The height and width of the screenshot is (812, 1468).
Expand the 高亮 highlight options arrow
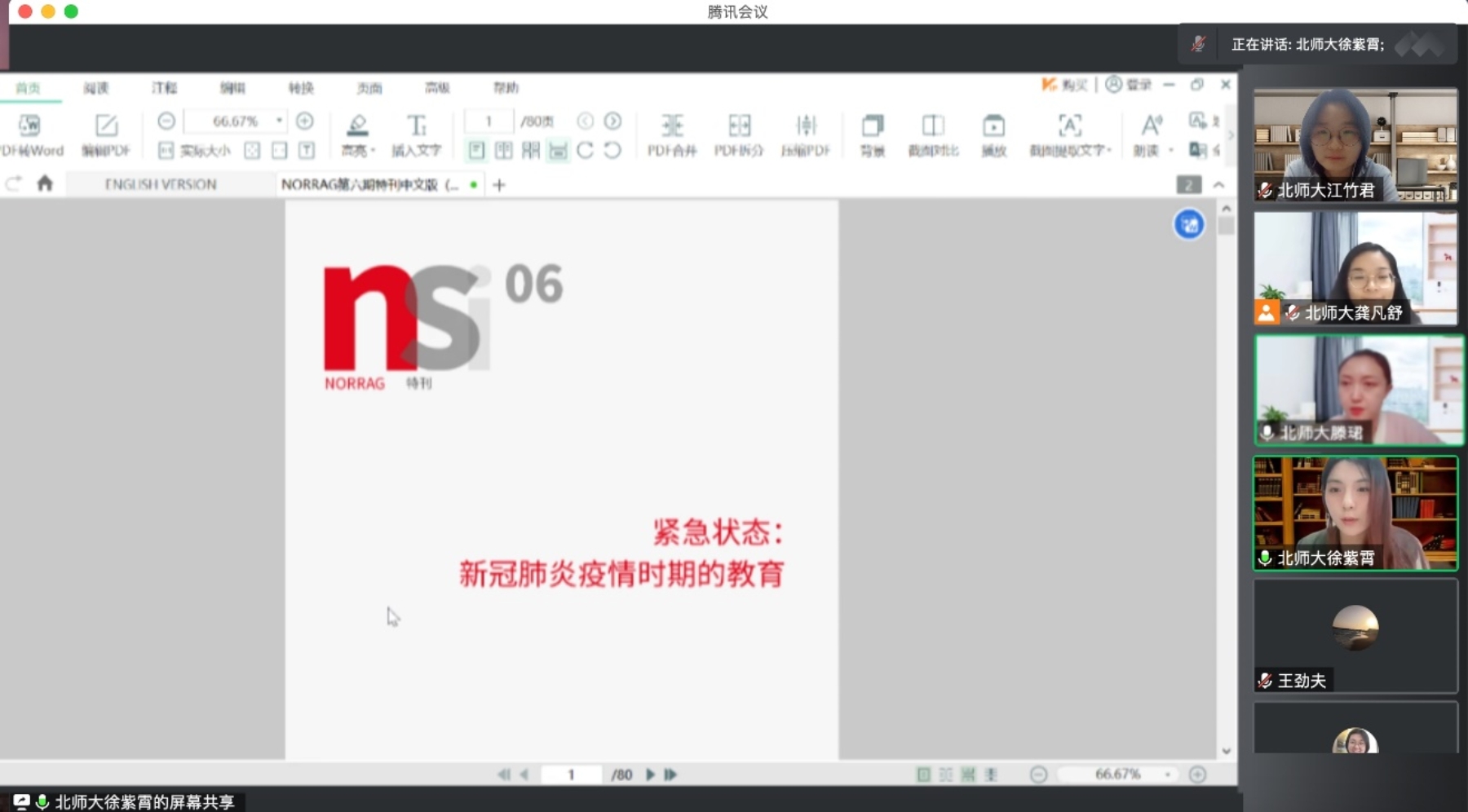pyautogui.click(x=374, y=151)
